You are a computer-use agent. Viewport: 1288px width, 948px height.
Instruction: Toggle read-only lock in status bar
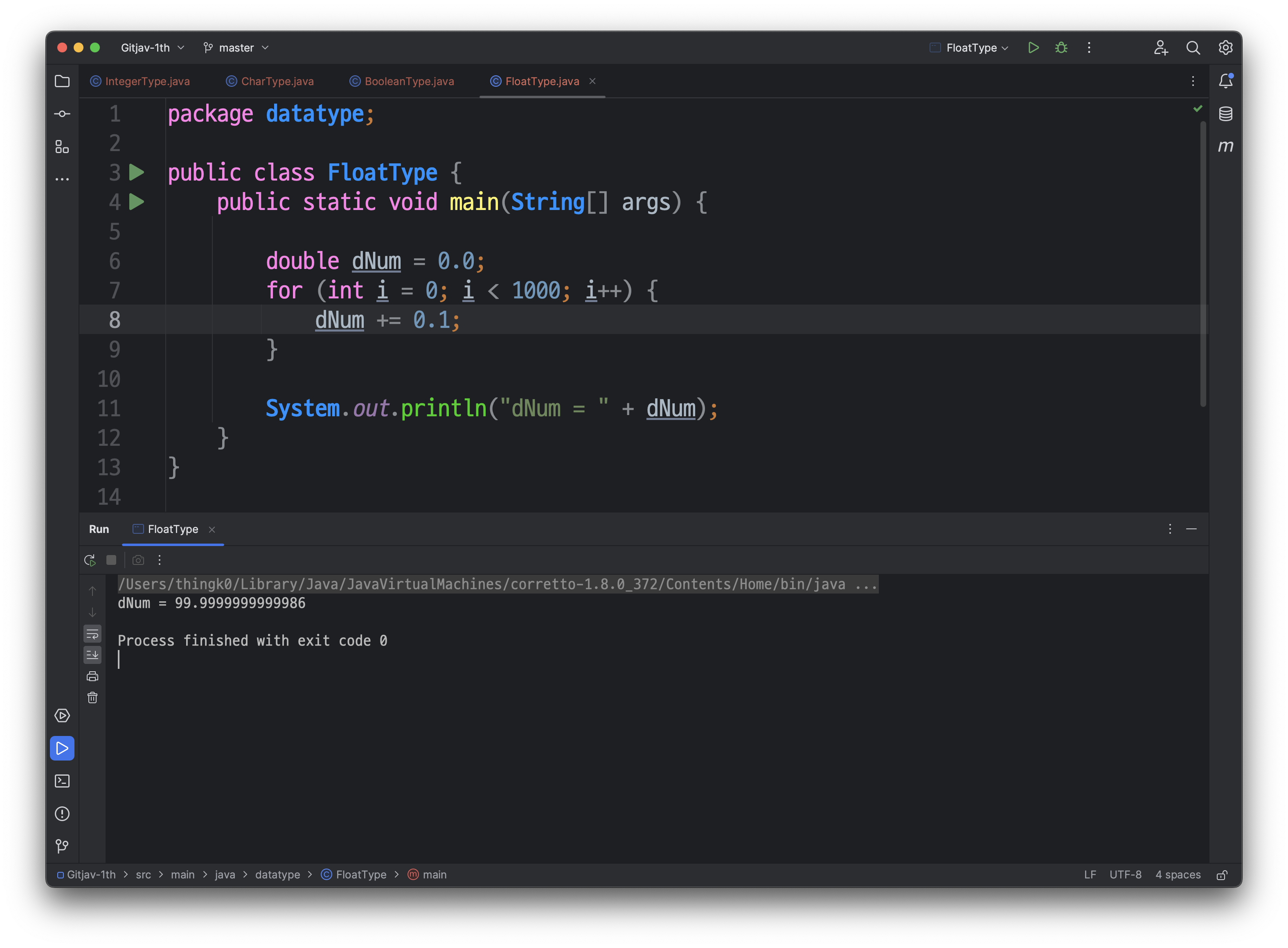pos(1222,875)
